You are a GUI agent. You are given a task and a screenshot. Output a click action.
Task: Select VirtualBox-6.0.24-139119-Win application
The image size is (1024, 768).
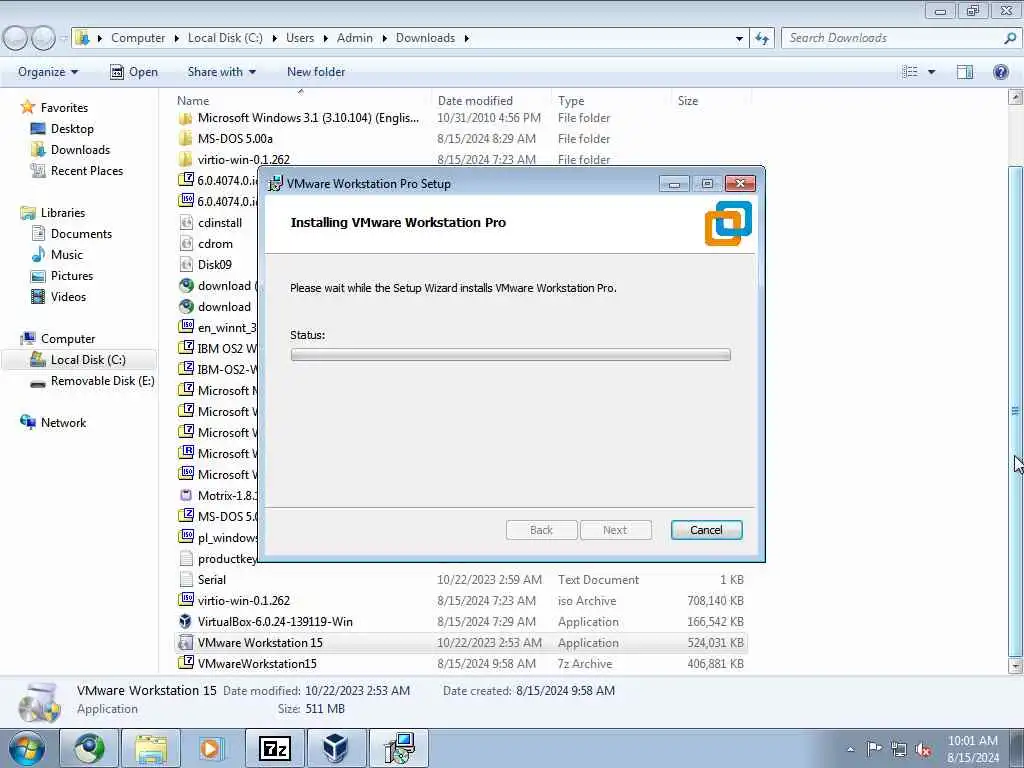click(275, 621)
